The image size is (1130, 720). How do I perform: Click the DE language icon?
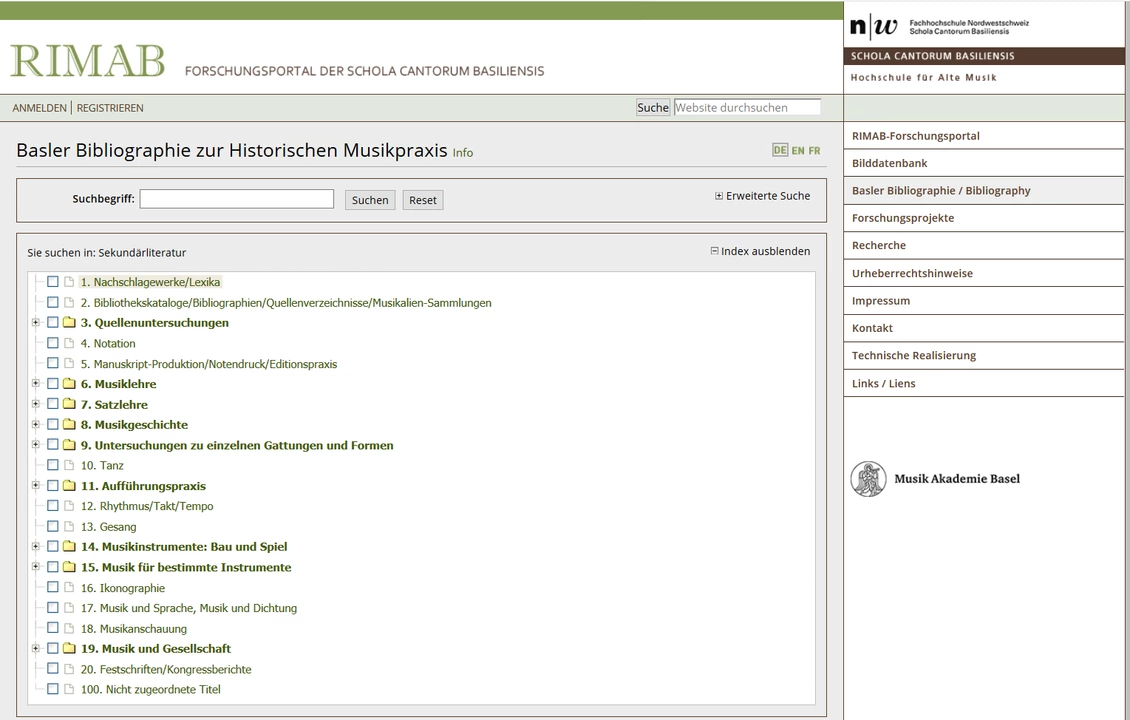pos(780,150)
